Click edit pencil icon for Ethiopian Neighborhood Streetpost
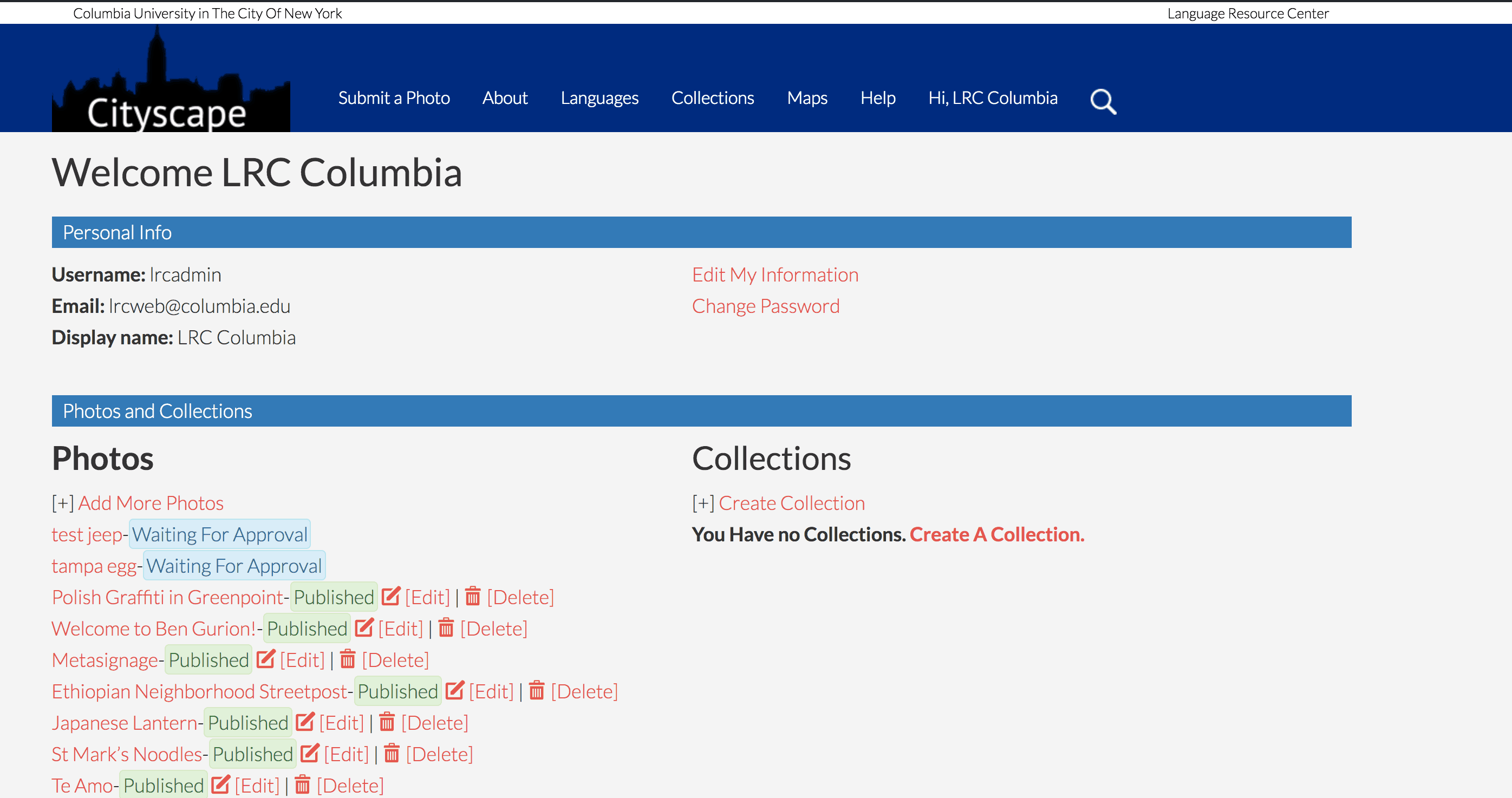Viewport: 1512px width, 798px height. point(455,691)
